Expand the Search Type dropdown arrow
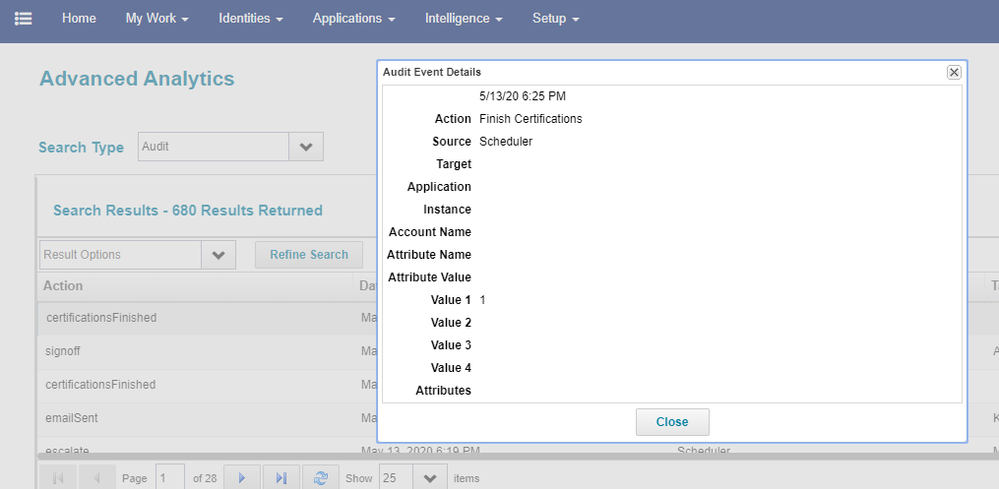 [306, 147]
